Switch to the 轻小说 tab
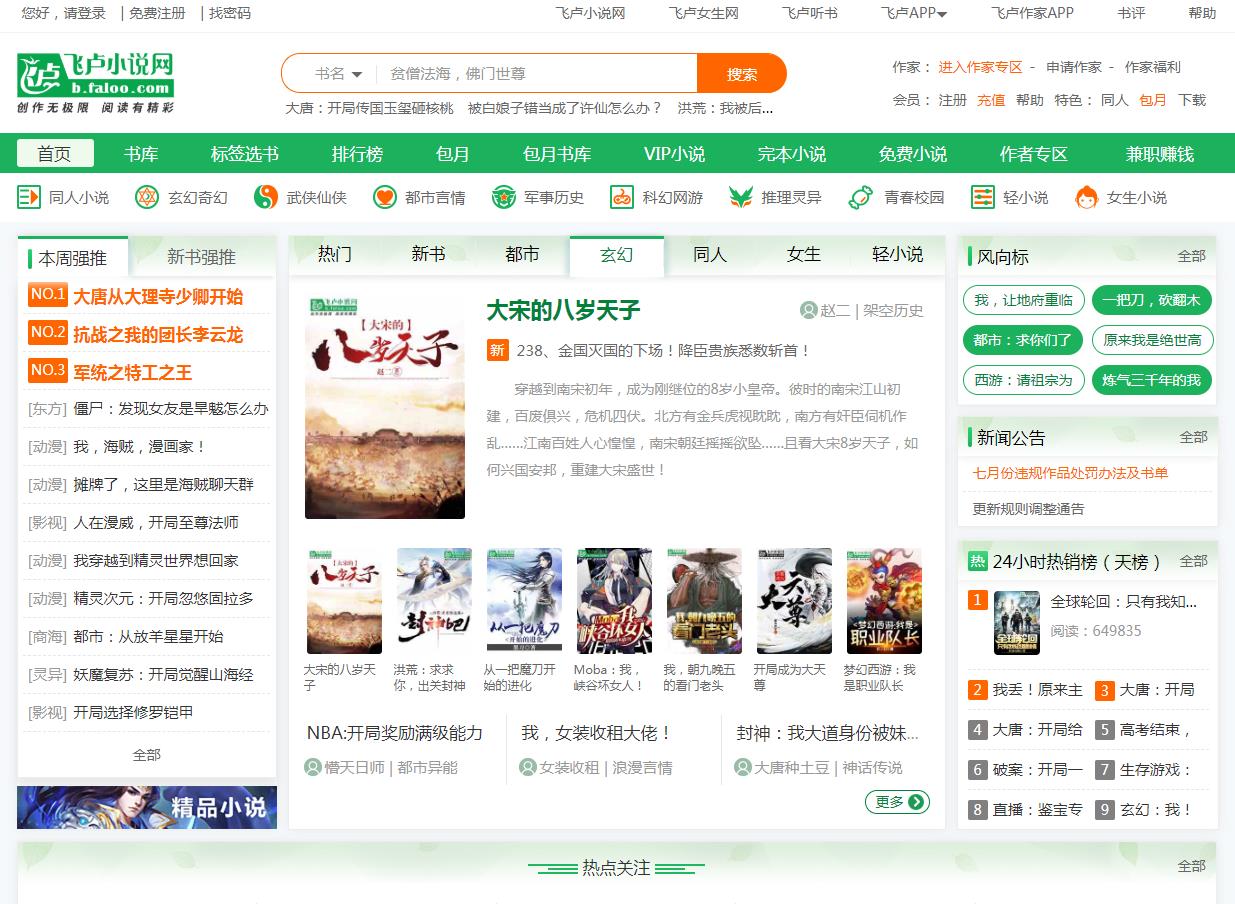This screenshot has height=904, width=1235. [x=898, y=254]
